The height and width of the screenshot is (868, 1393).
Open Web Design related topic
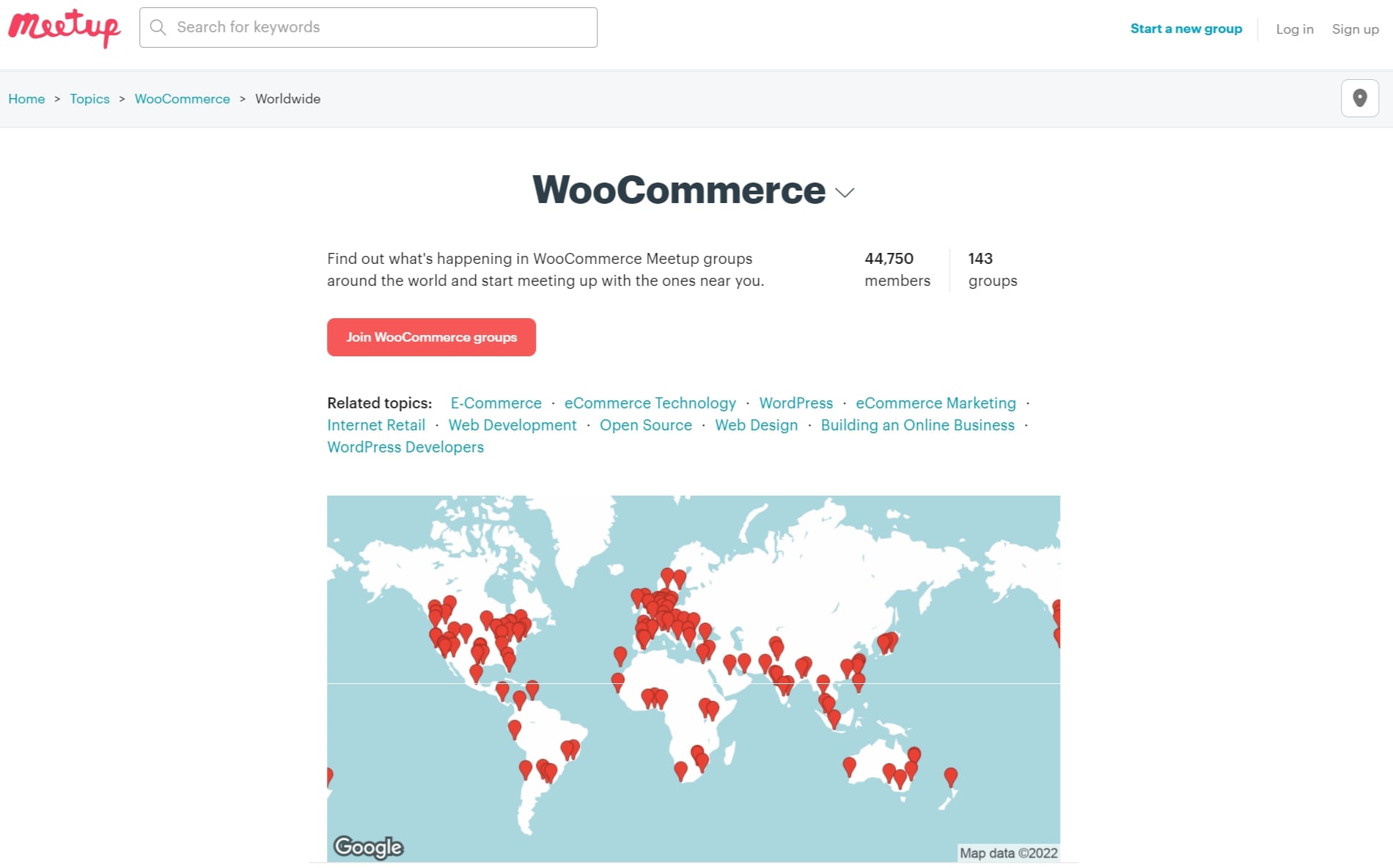[756, 425]
